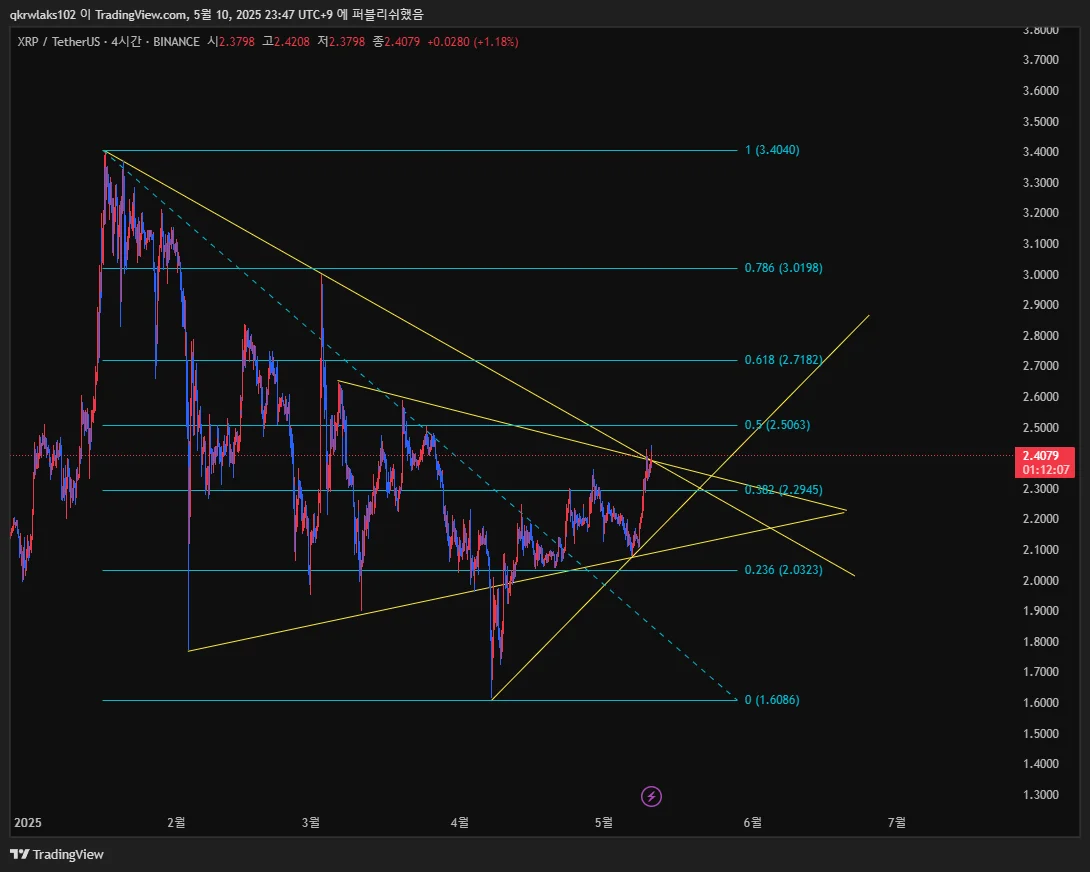Open the TradingView logo at bottom left
This screenshot has width=1090, height=872.
point(57,854)
